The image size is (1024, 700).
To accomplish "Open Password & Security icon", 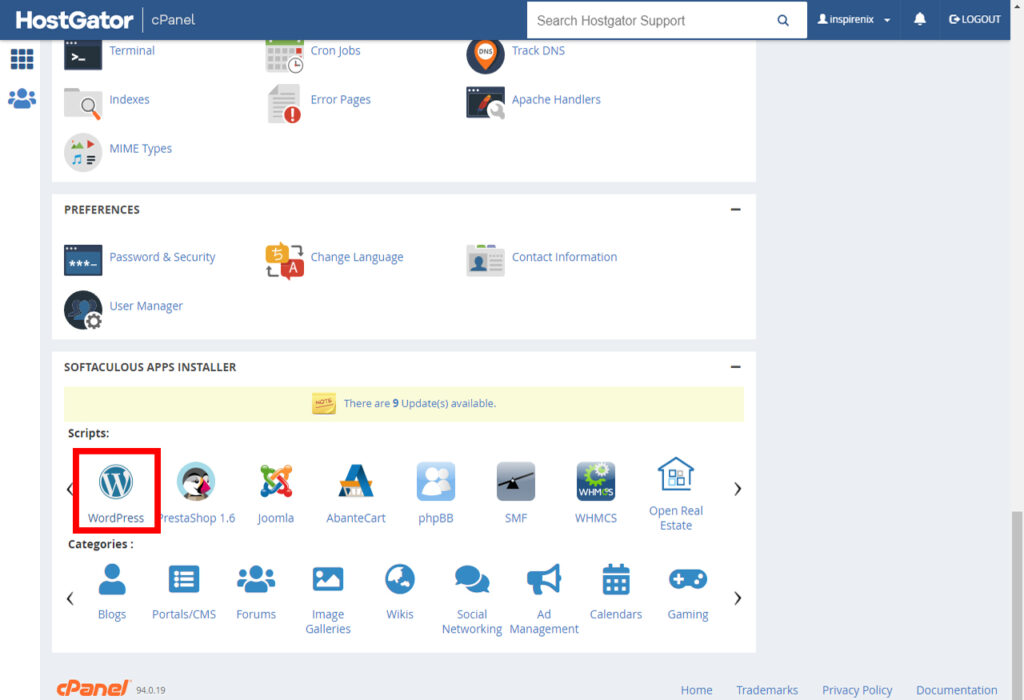I will (83, 260).
